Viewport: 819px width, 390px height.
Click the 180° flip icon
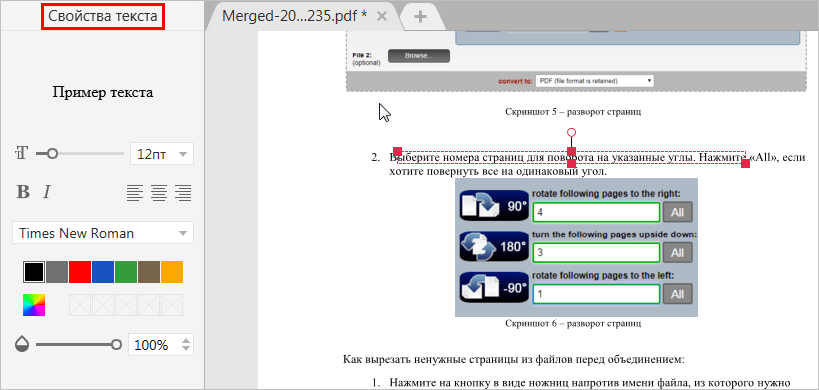[494, 246]
